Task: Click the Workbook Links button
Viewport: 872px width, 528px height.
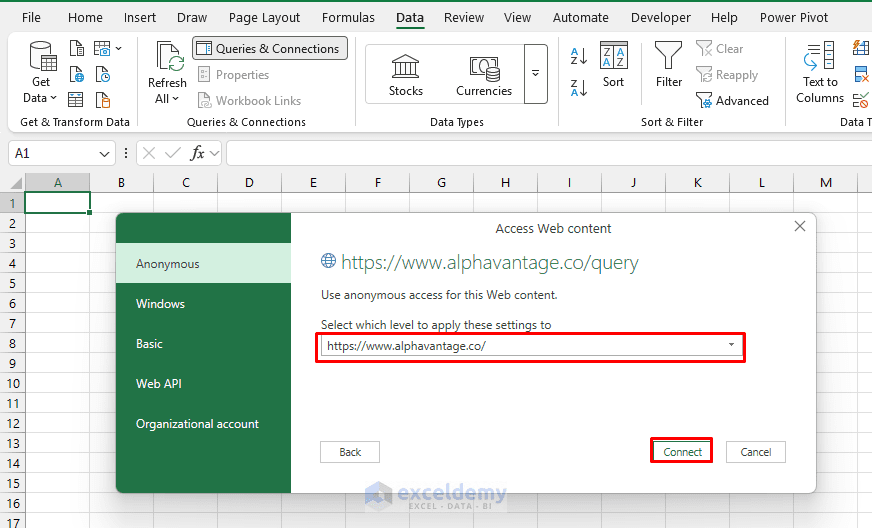Action: [x=249, y=101]
